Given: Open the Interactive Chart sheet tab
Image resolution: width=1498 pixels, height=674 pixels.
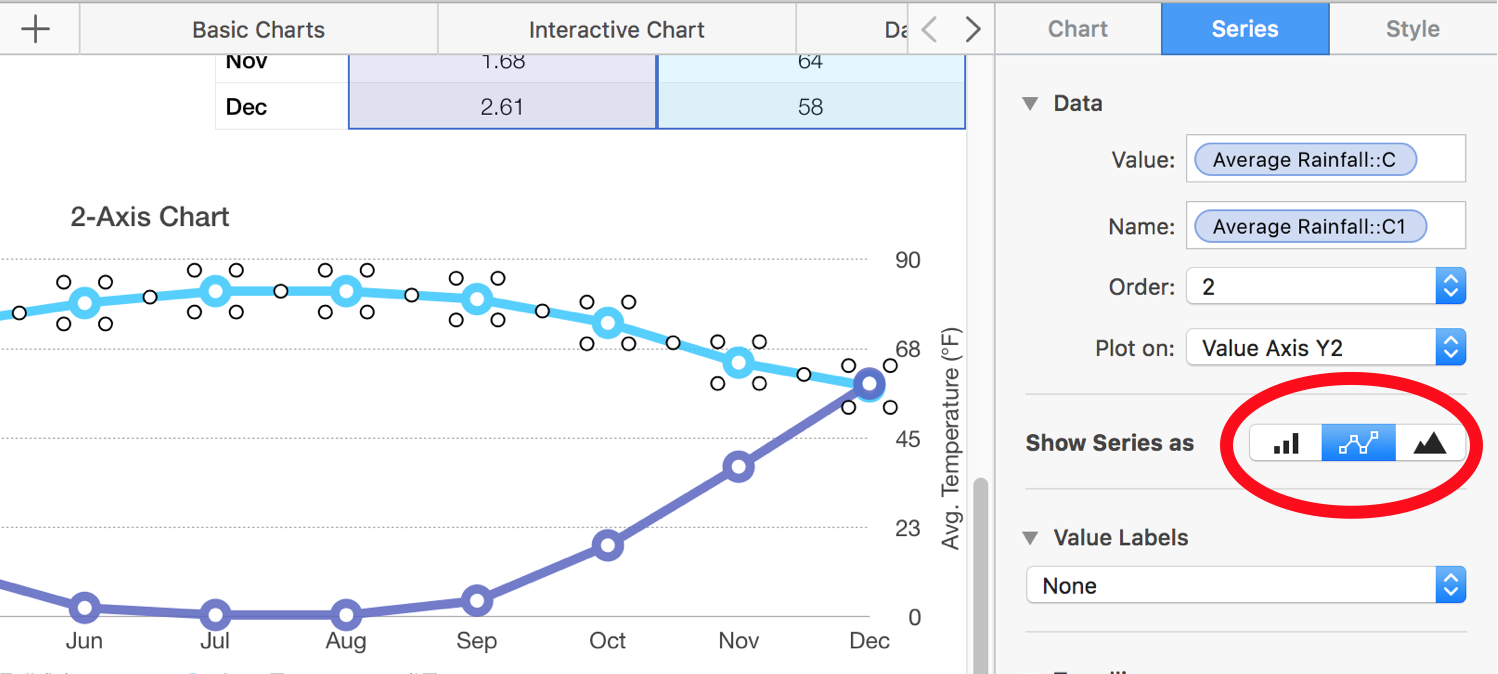Looking at the screenshot, I should tap(616, 30).
